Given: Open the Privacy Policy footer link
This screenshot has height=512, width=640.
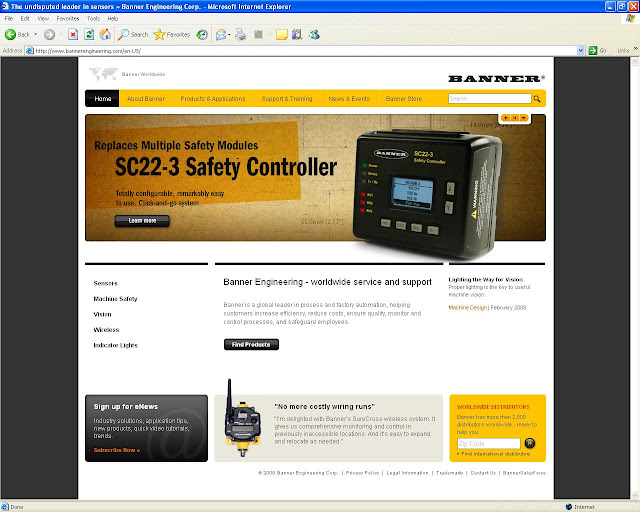Looking at the screenshot, I should click(x=362, y=473).
